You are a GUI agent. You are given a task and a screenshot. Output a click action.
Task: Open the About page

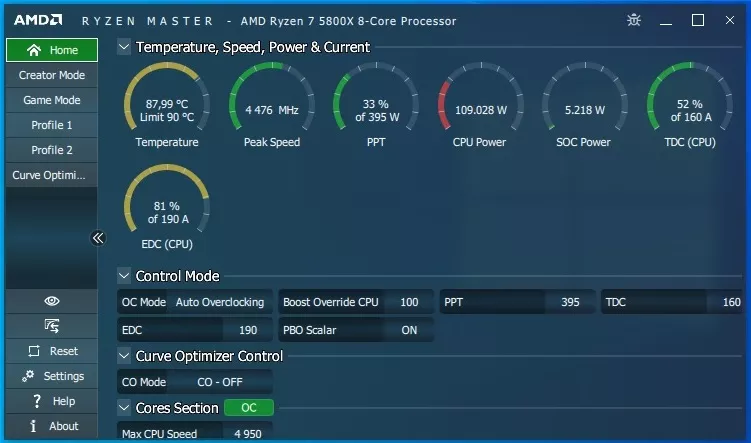coord(52,426)
